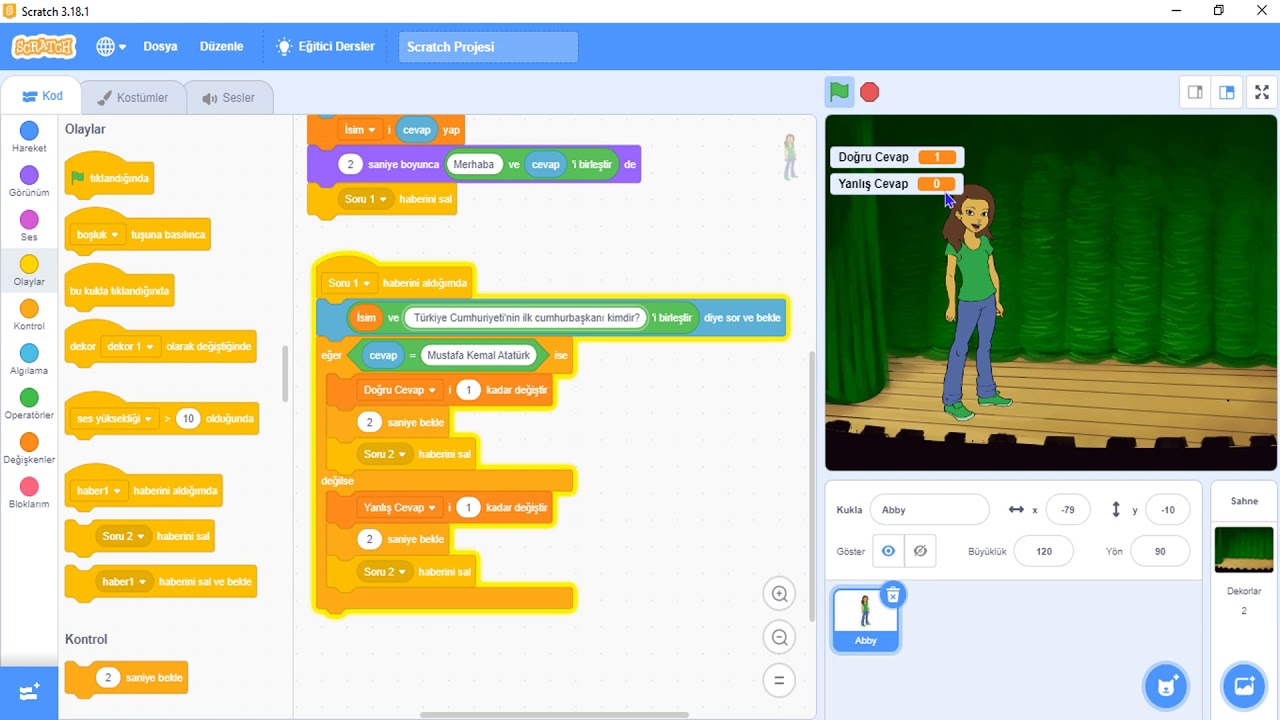Open Eğitici Dersler tutorials

(326, 47)
